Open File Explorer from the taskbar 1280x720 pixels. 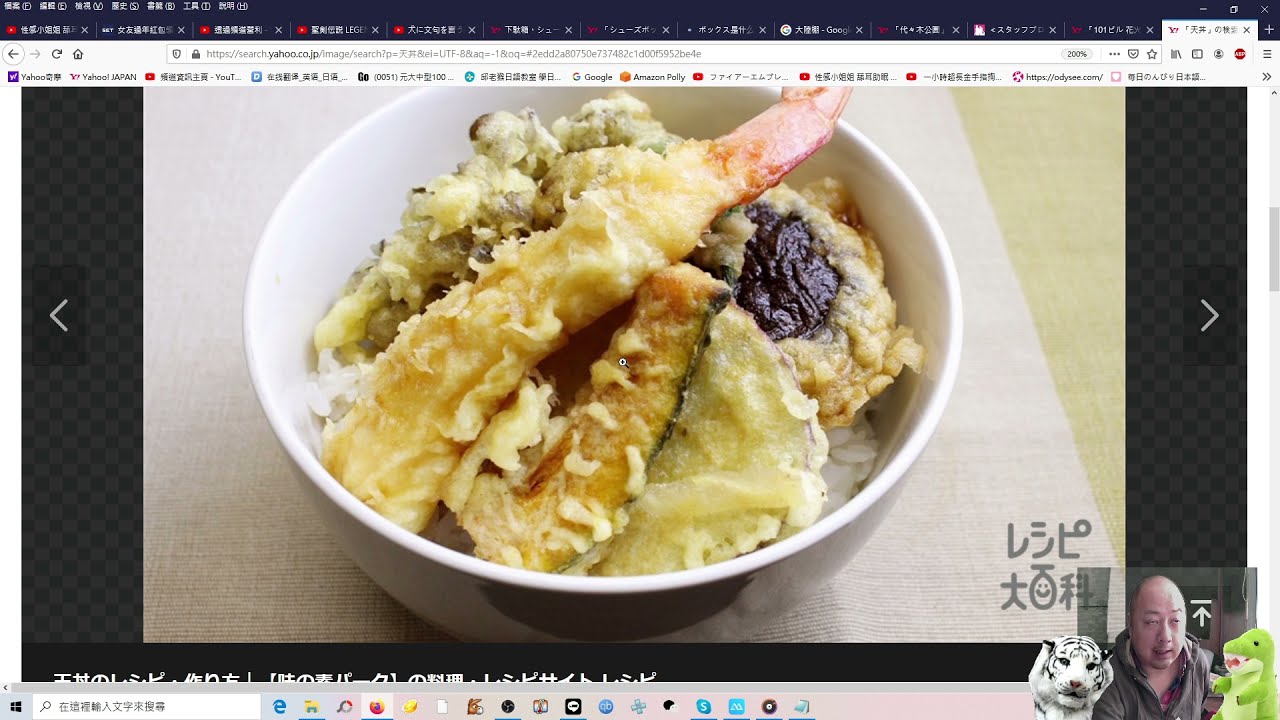tap(312, 706)
